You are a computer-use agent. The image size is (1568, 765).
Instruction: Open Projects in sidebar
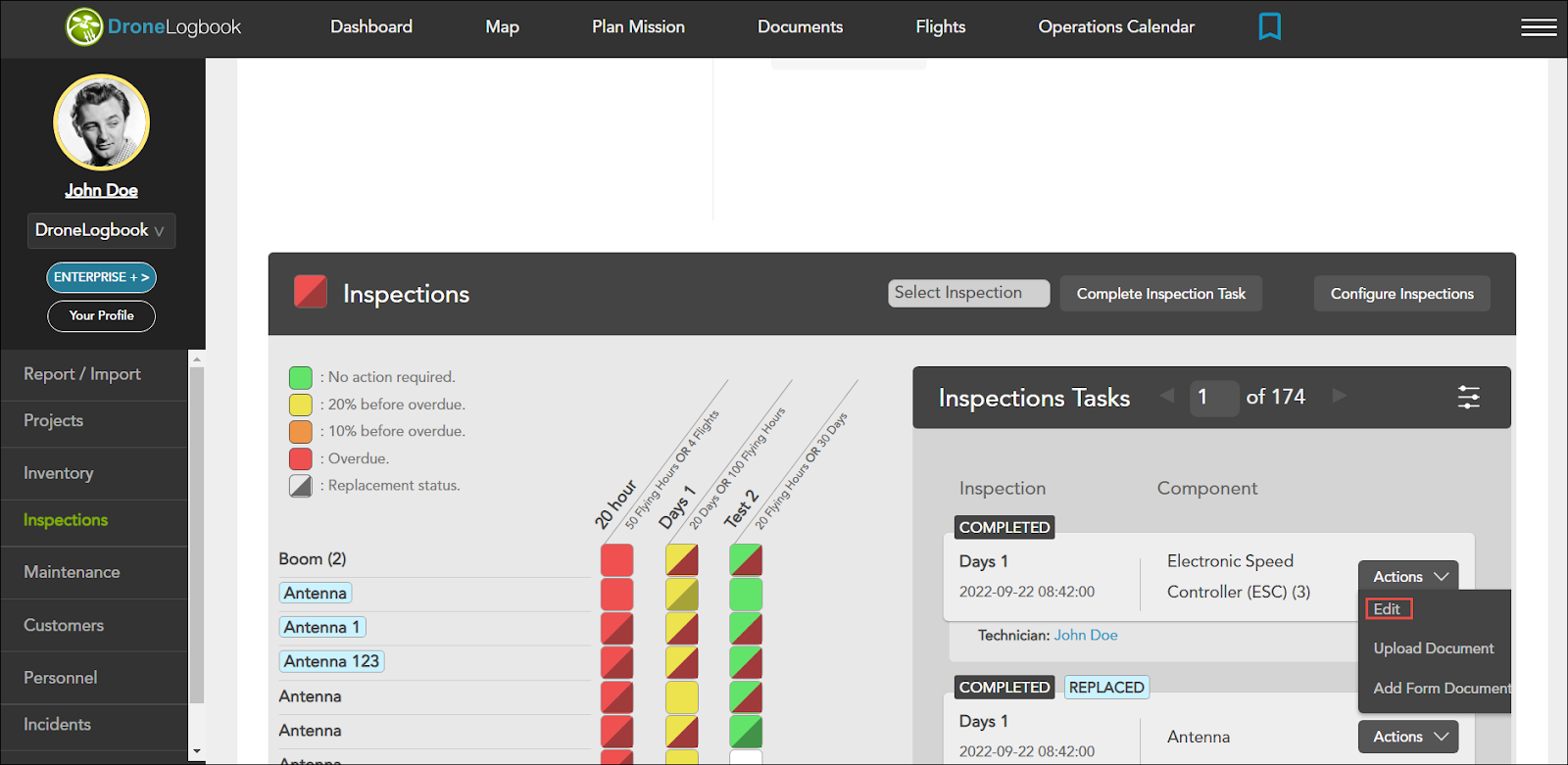tap(53, 420)
